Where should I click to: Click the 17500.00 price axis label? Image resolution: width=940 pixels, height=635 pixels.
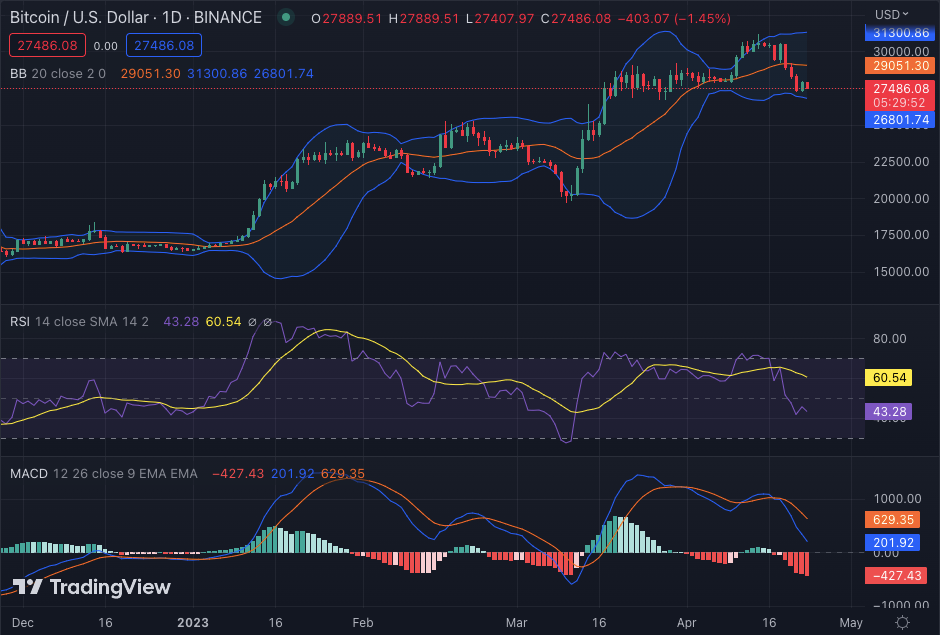901,235
